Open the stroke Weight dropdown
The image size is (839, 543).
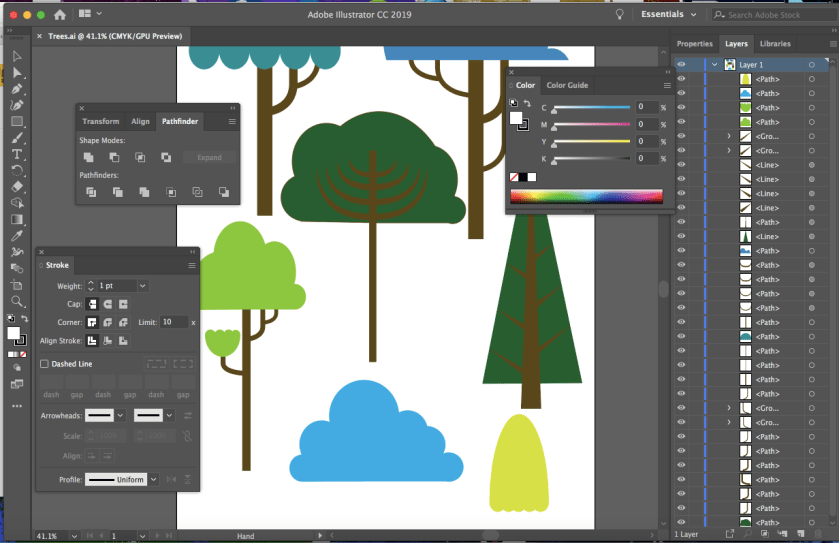[x=142, y=286]
